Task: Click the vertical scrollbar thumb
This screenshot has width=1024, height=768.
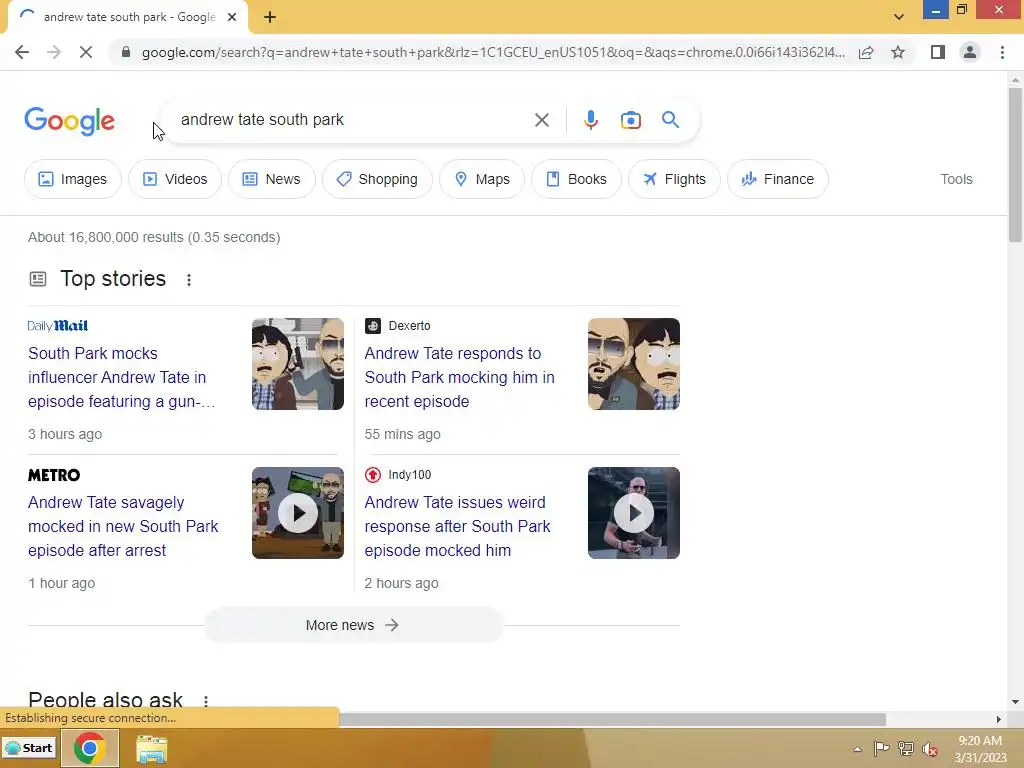Action: (1015, 165)
